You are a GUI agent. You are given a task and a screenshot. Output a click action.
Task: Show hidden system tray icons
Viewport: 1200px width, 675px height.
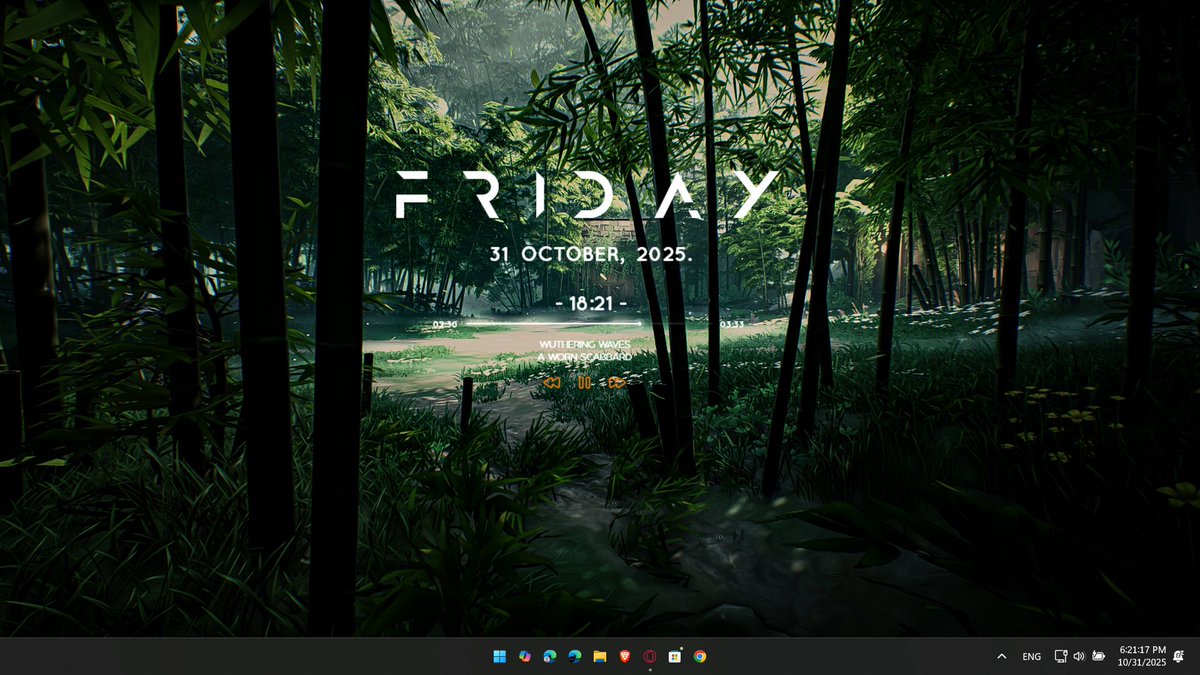[1002, 657]
